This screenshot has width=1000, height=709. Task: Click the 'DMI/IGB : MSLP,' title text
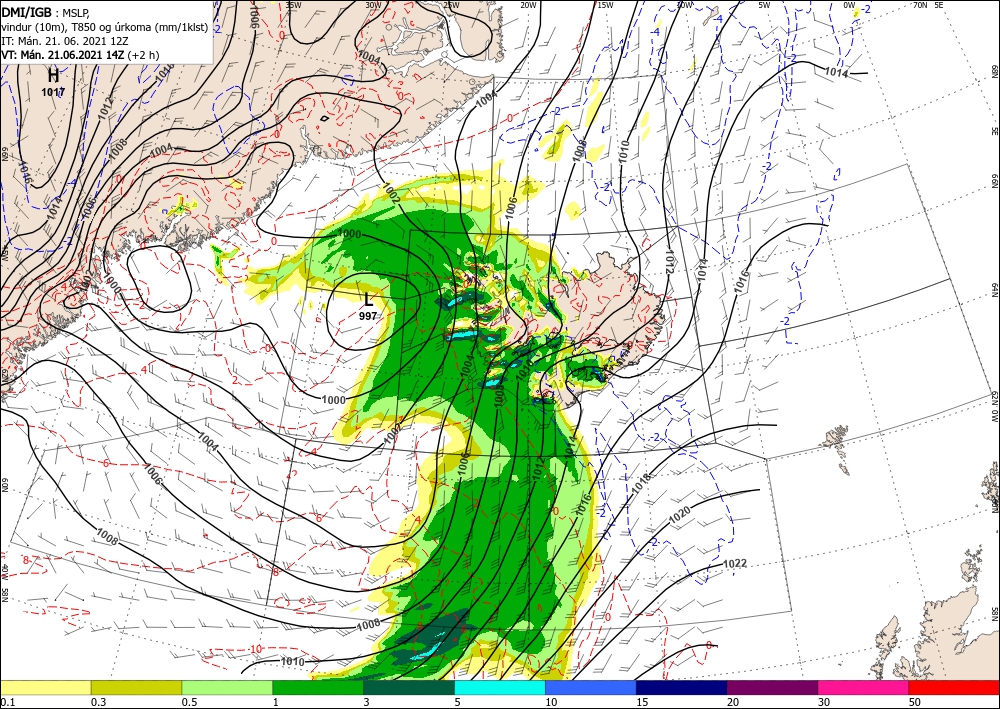pos(46,11)
